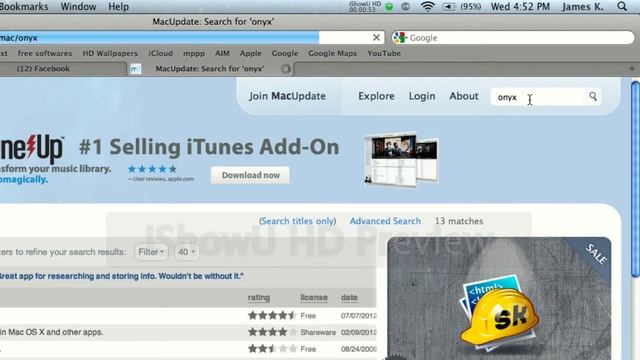Open the Explore navigation item
Viewport: 640px width, 360px height.
click(x=376, y=96)
